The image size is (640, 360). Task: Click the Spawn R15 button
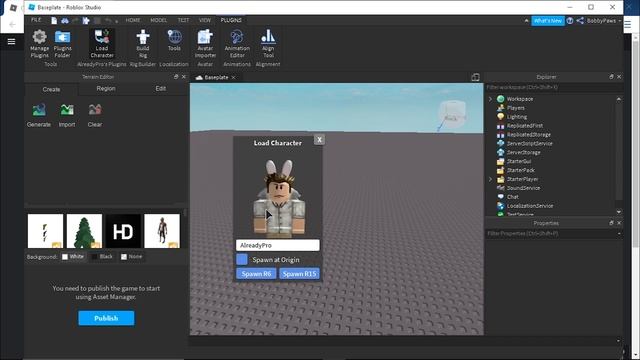pos(299,274)
